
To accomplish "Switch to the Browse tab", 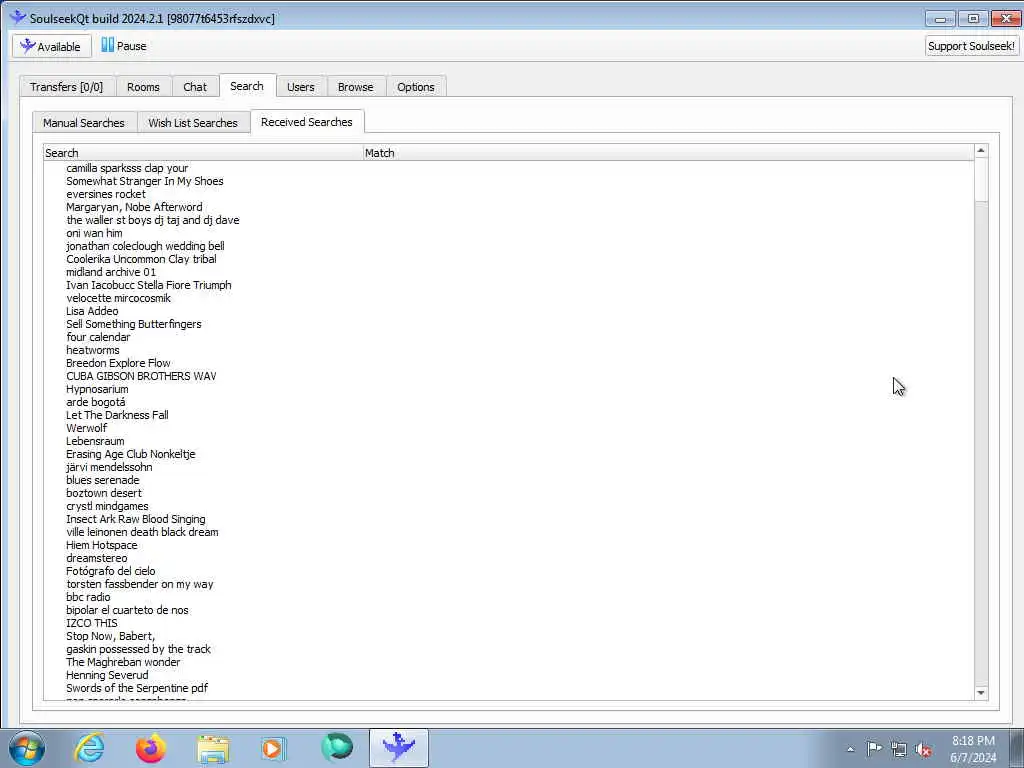I will point(355,87).
